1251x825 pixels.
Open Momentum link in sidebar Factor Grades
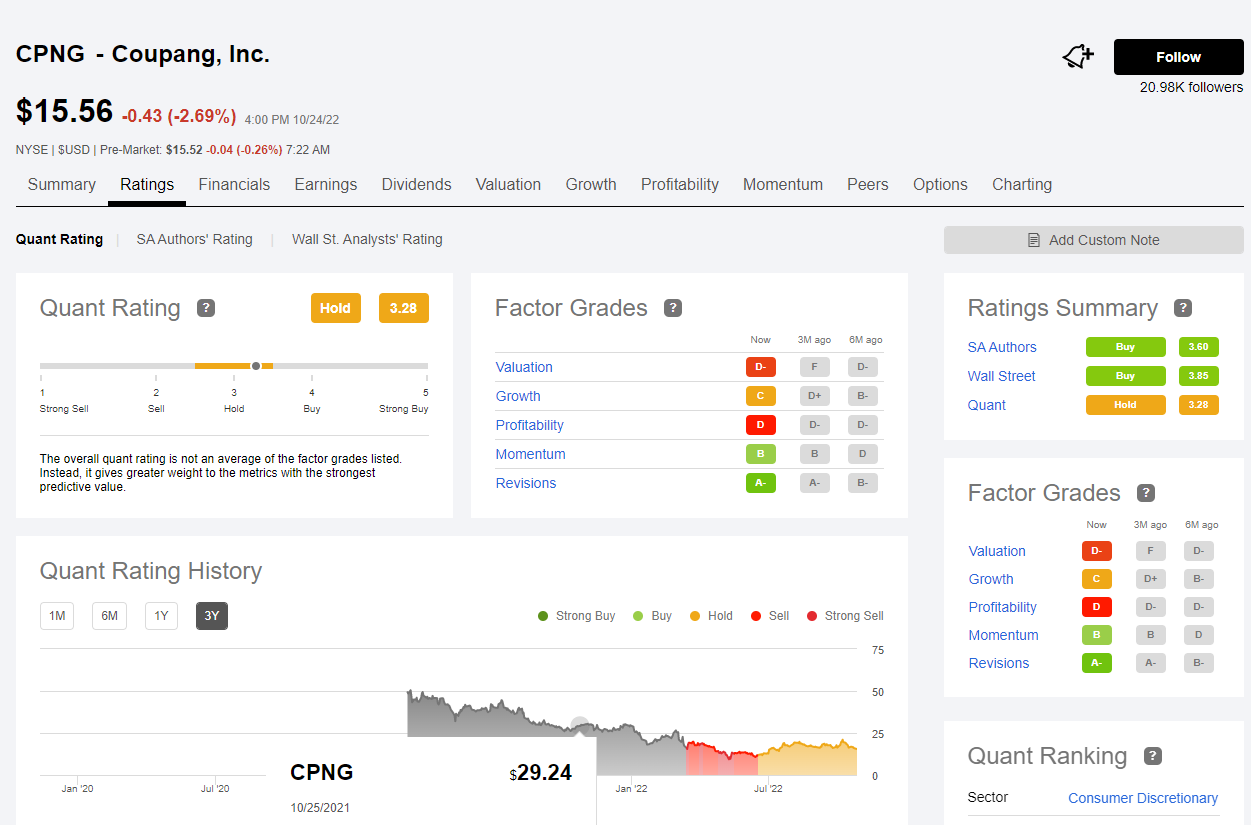1004,635
